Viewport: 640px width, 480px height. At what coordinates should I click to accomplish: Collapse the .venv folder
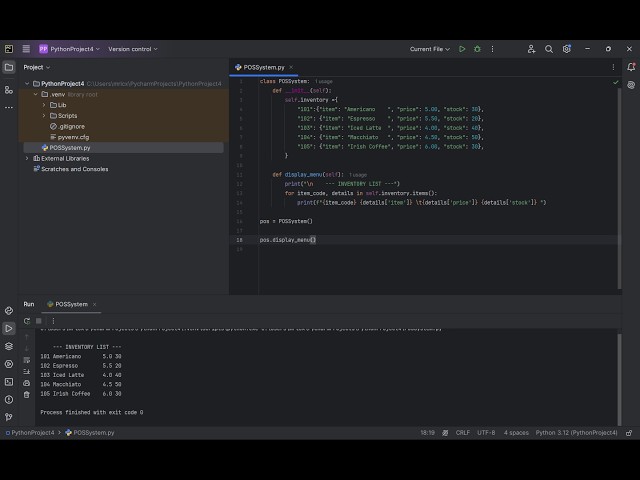click(x=36, y=94)
